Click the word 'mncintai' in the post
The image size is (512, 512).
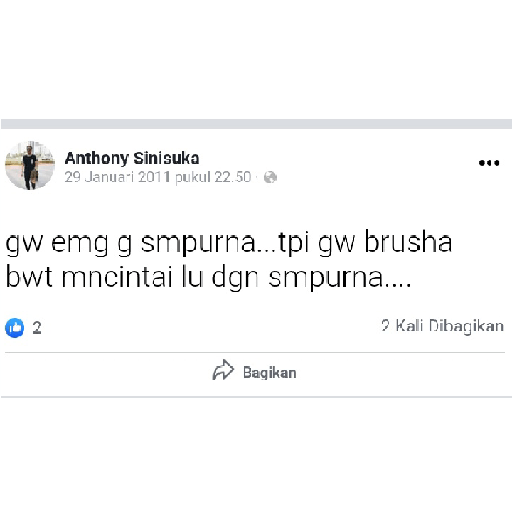(117, 276)
